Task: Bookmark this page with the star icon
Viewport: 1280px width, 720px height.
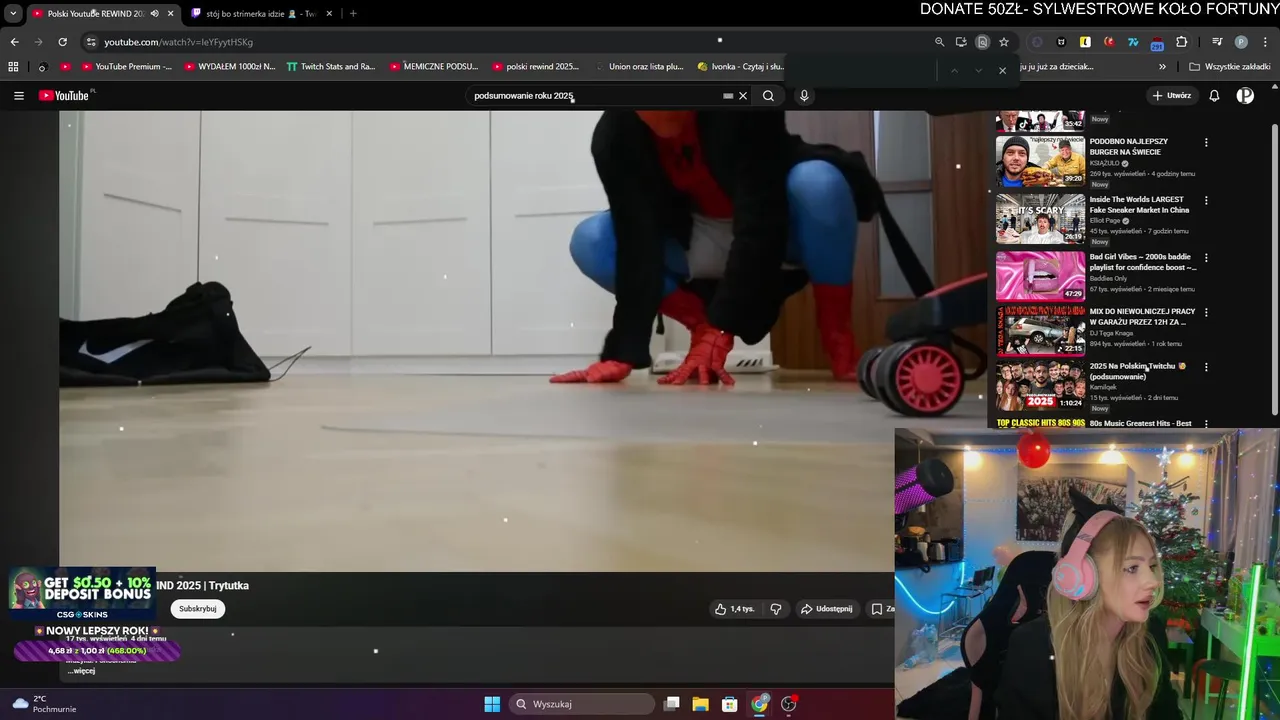Action: 1004,42
